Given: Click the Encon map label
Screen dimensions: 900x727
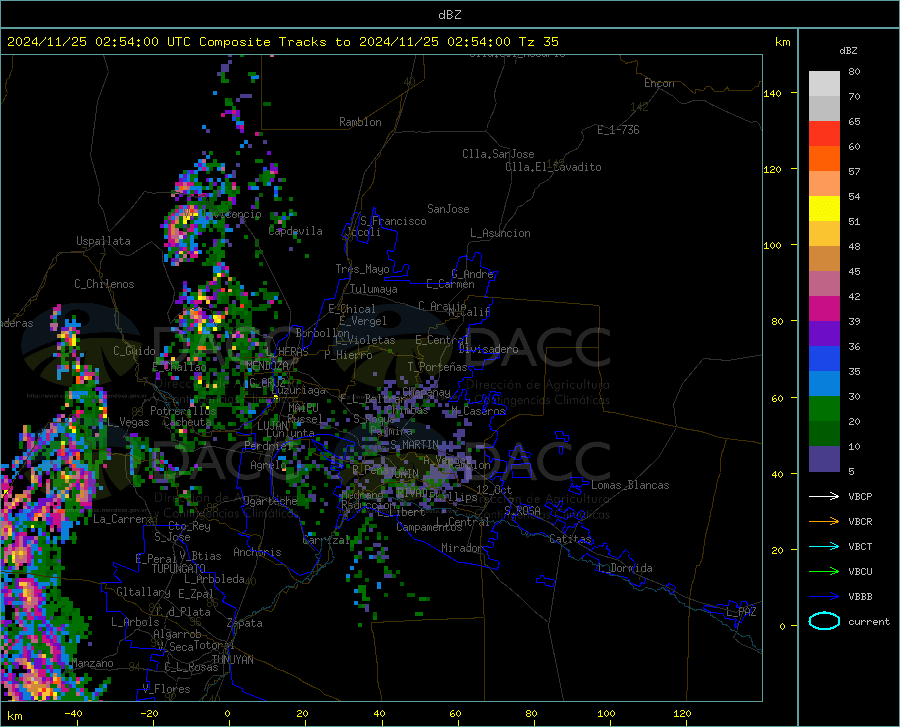Looking at the screenshot, I should pyautogui.click(x=659, y=83).
